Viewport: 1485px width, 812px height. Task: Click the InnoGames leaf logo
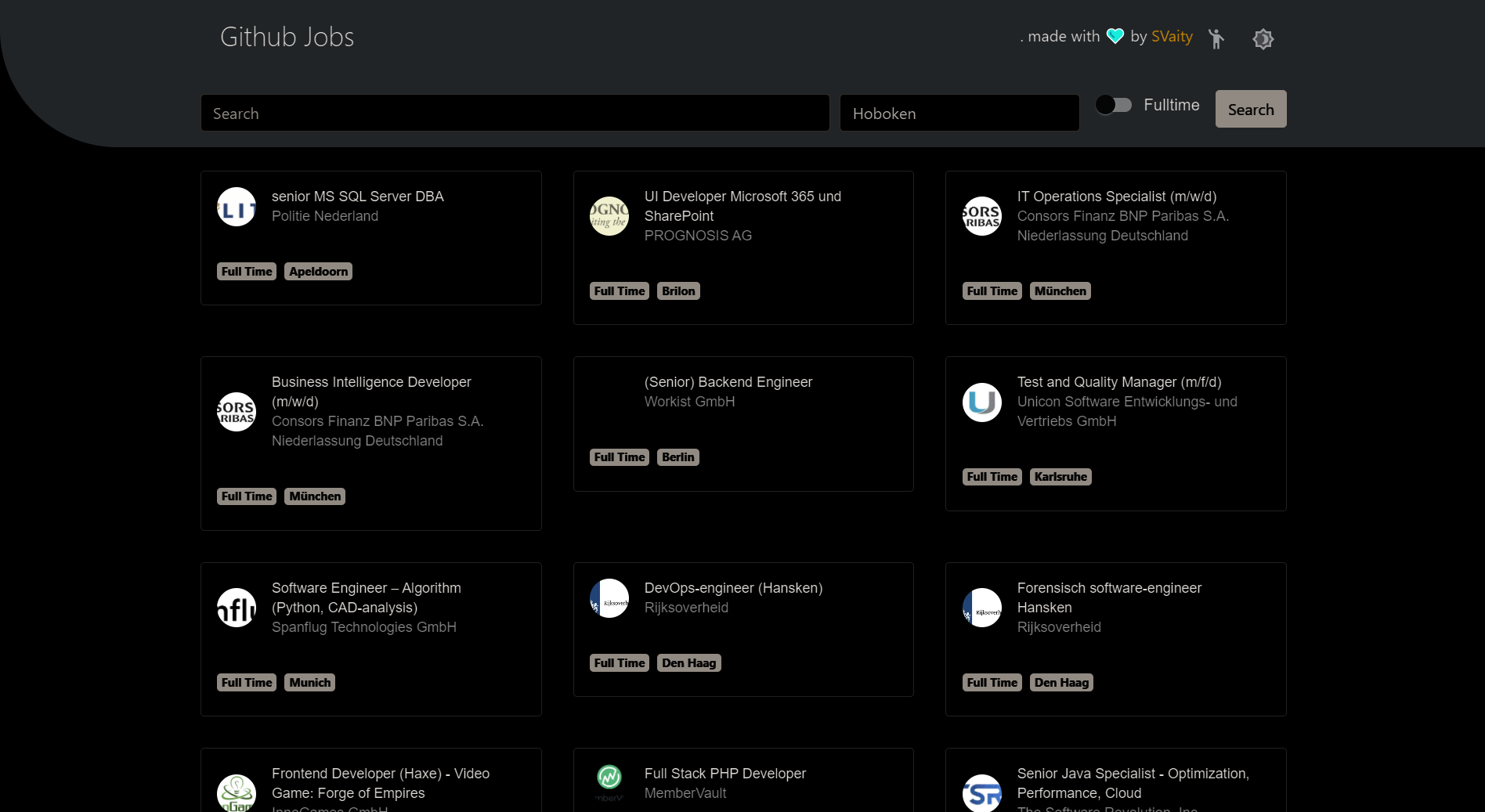(236, 793)
